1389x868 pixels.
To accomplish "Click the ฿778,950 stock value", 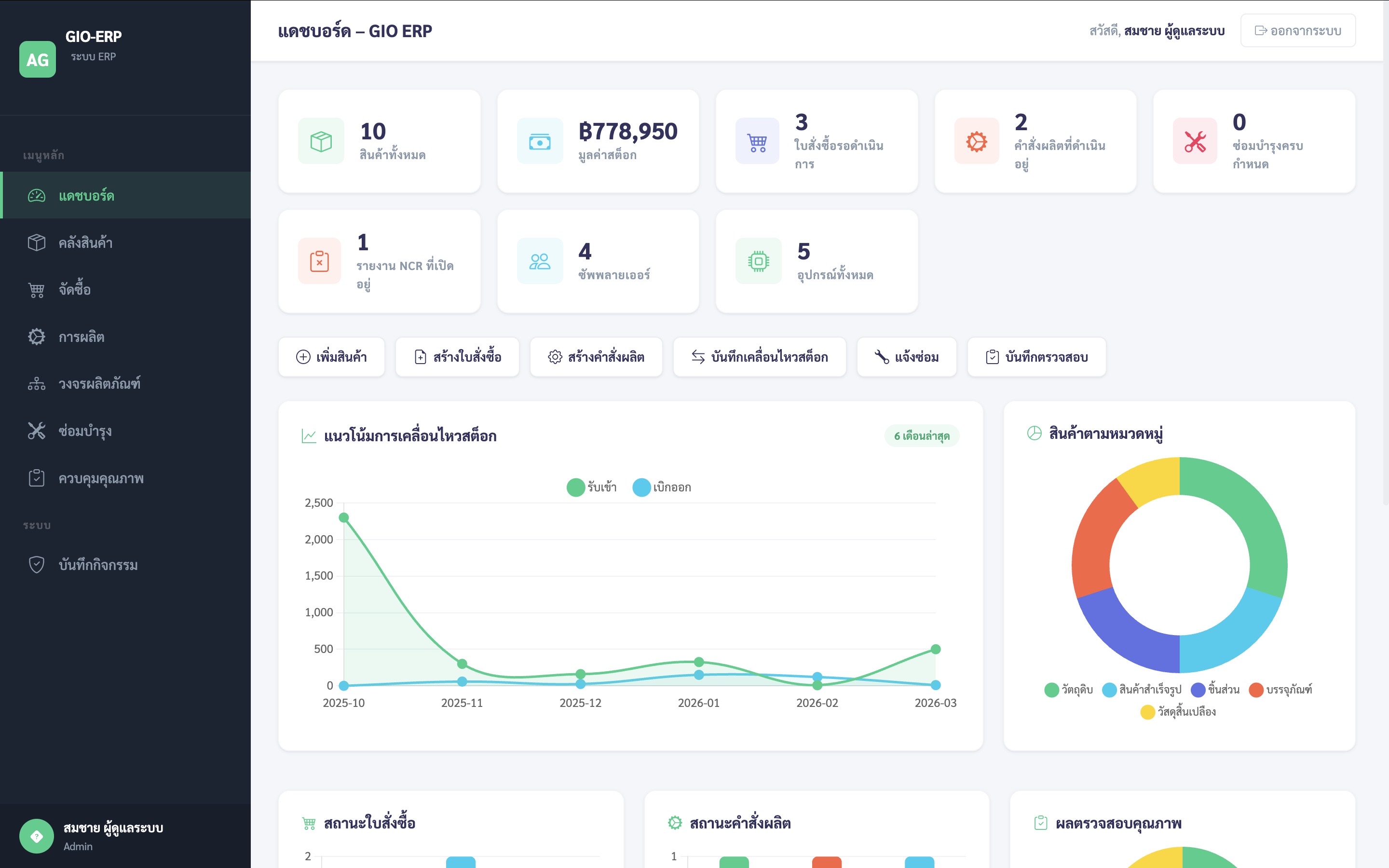I will coord(628,132).
